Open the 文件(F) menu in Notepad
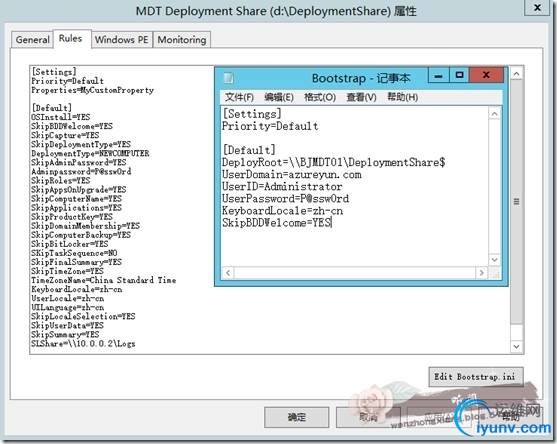Viewport: 557px width, 444px height. [239, 97]
